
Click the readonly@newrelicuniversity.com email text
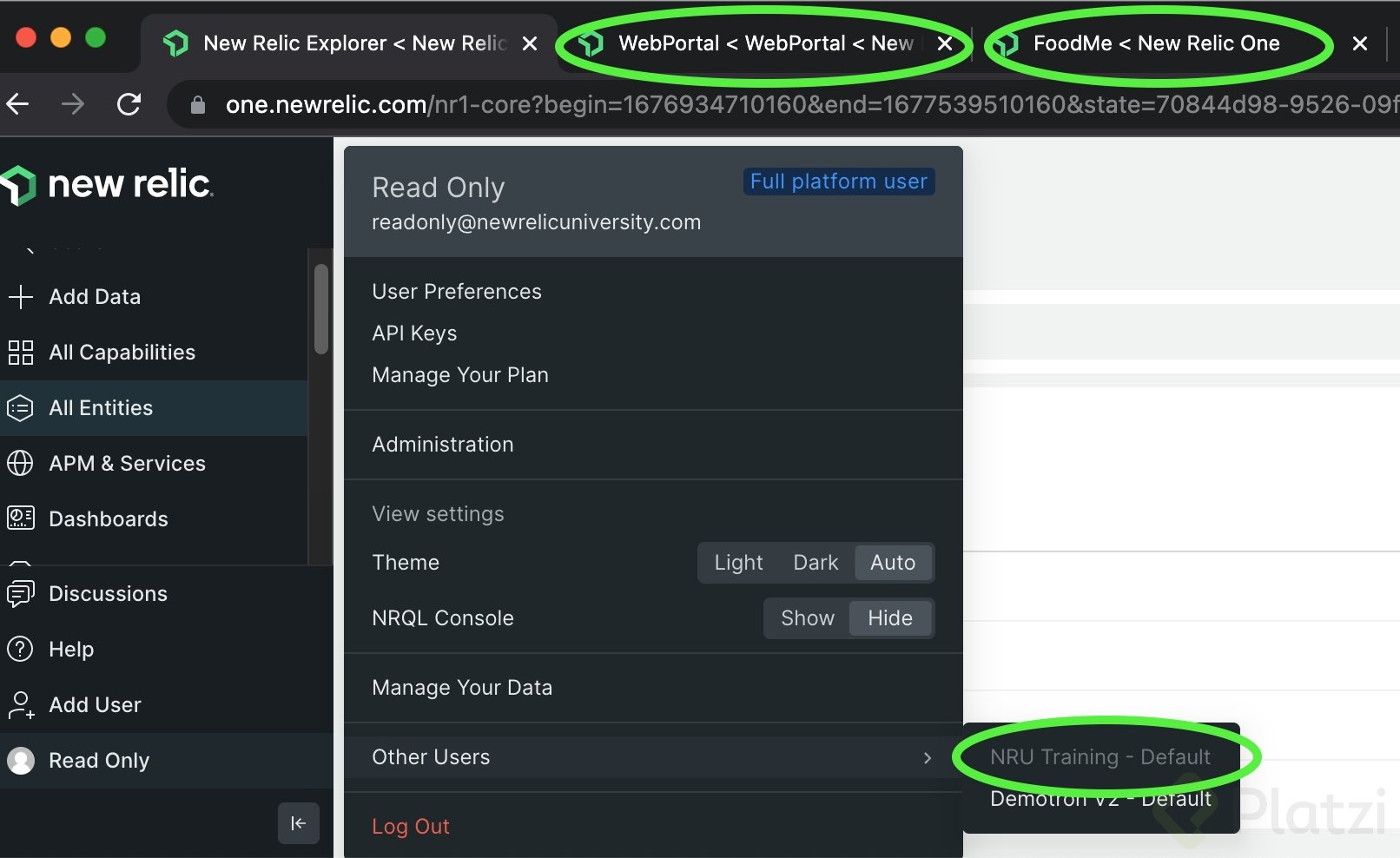point(536,222)
